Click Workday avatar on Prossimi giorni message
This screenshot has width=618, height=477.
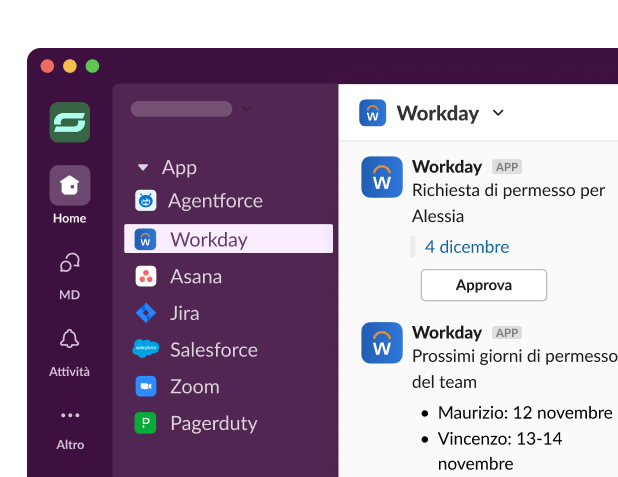tap(382, 343)
